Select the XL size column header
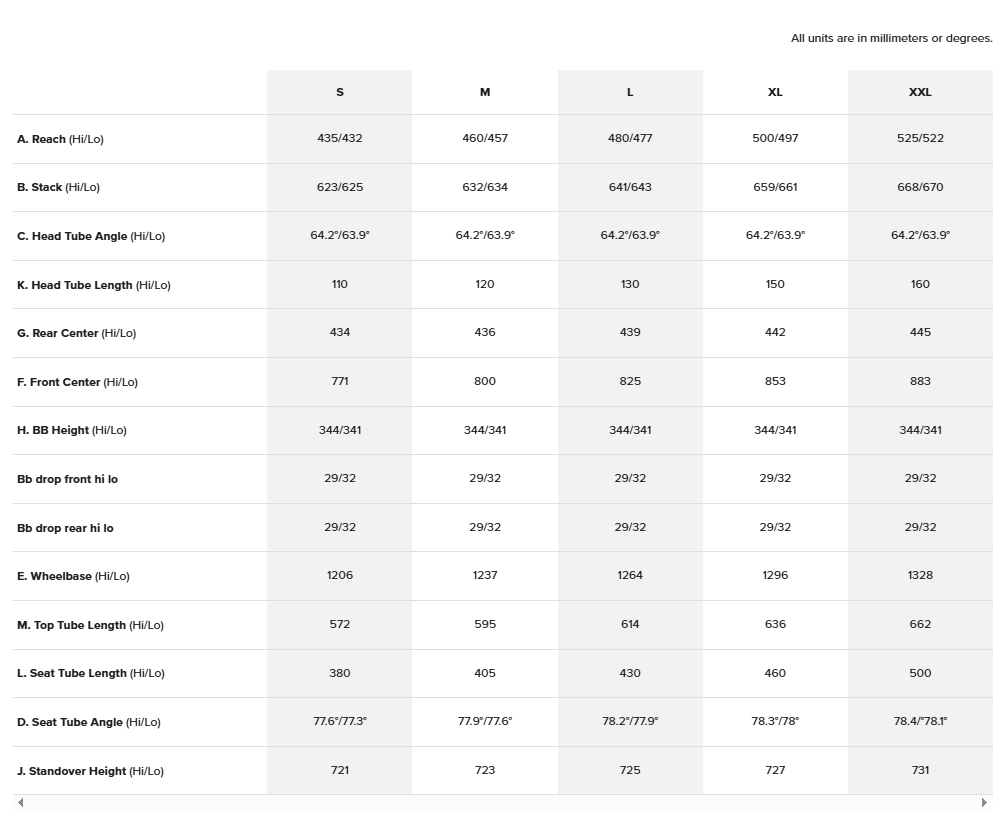Image resolution: width=1002 pixels, height=816 pixels. pyautogui.click(x=775, y=92)
